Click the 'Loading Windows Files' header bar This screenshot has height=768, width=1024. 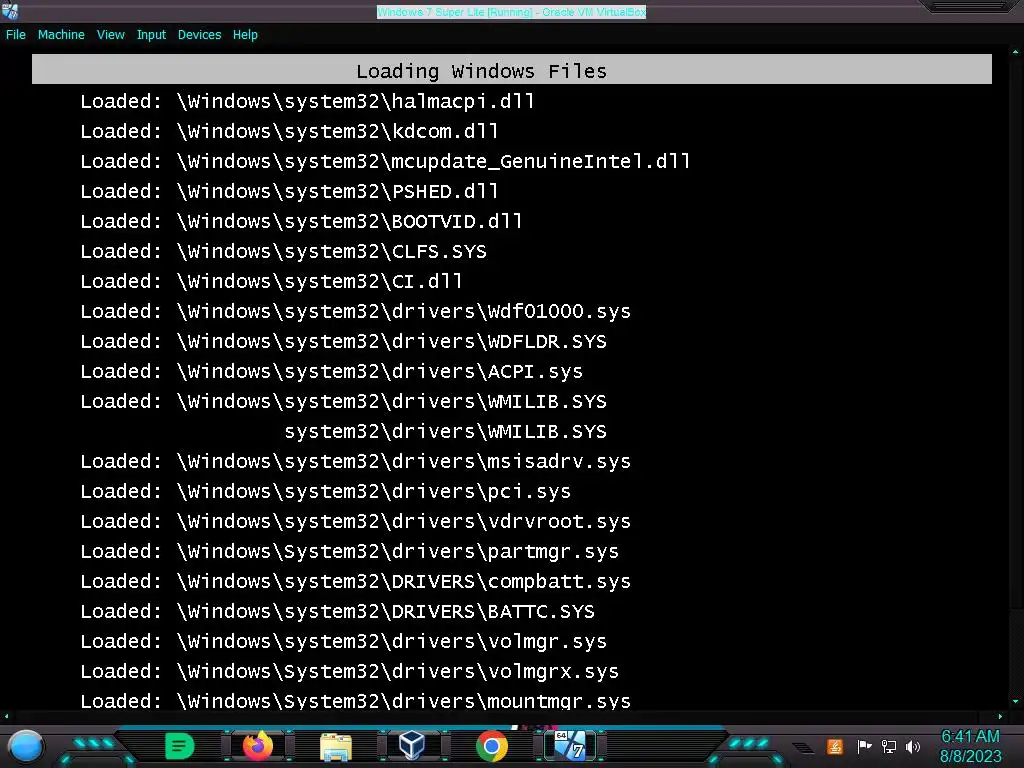coord(512,70)
